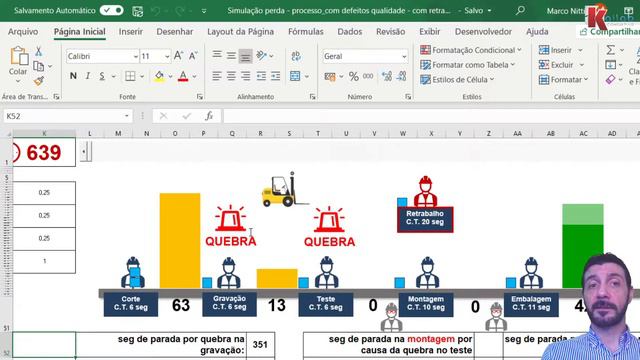Screen dimensions: 640x360
Task: Open the Exibir tab
Action: 430,31
